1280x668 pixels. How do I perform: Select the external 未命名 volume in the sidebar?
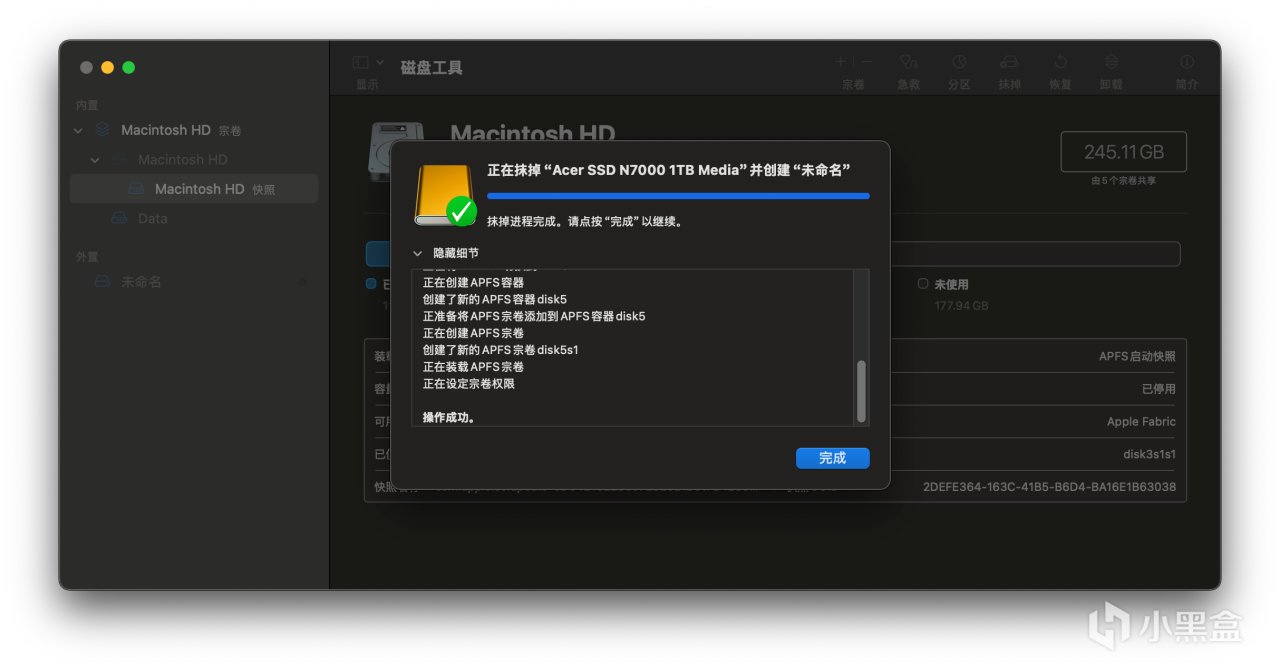coord(141,282)
